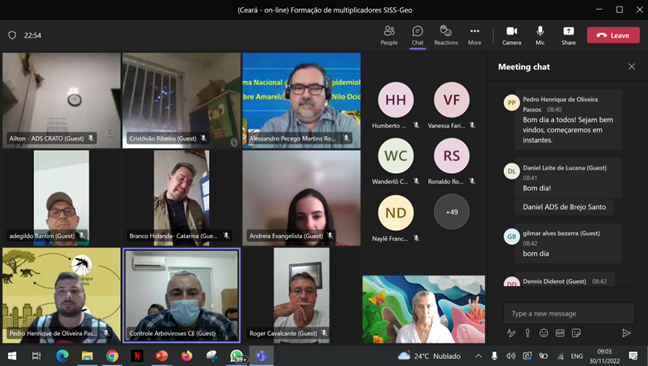Open the Teams app in taskbar

click(261, 356)
